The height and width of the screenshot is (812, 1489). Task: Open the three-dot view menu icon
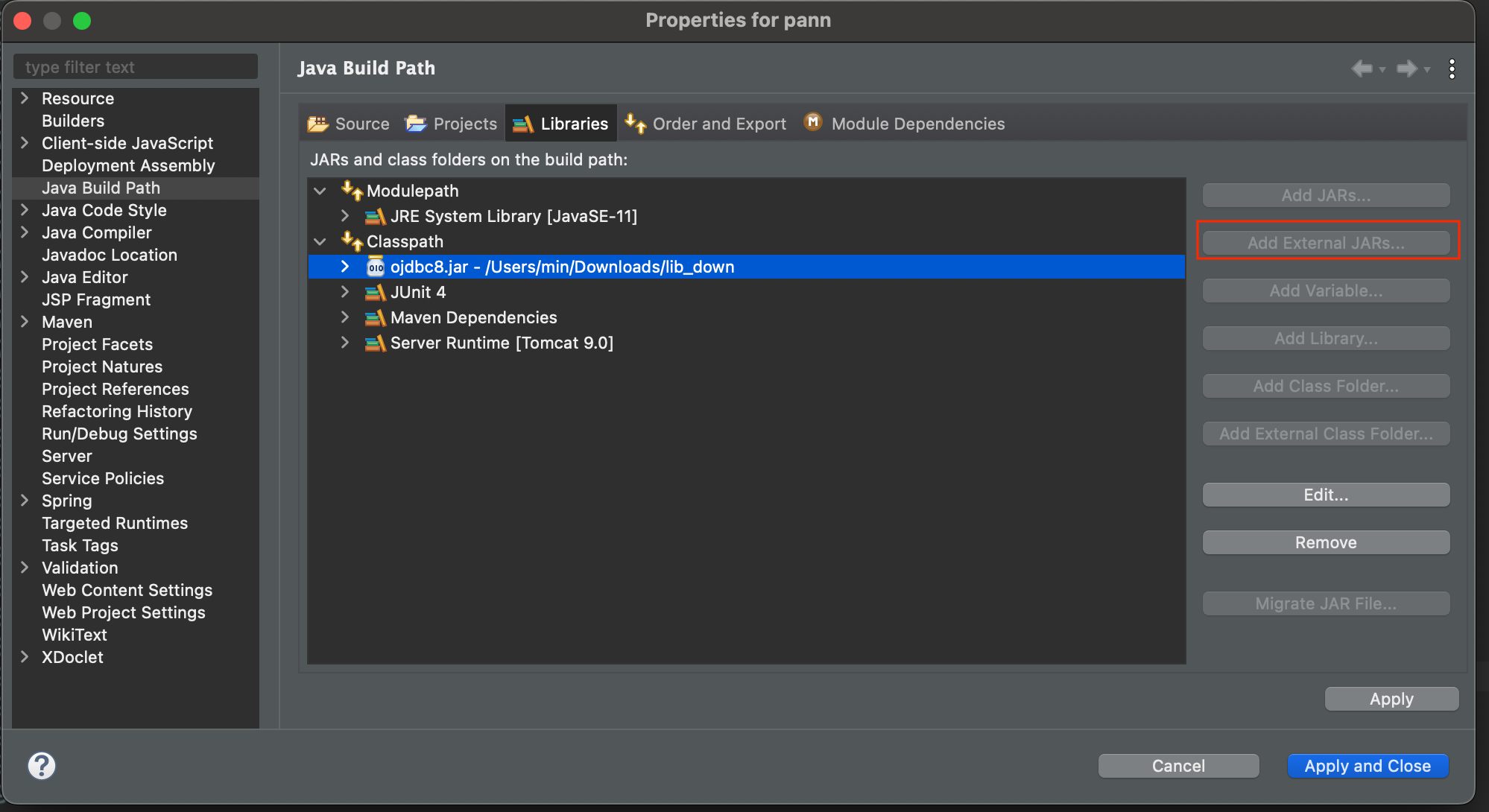click(1452, 69)
